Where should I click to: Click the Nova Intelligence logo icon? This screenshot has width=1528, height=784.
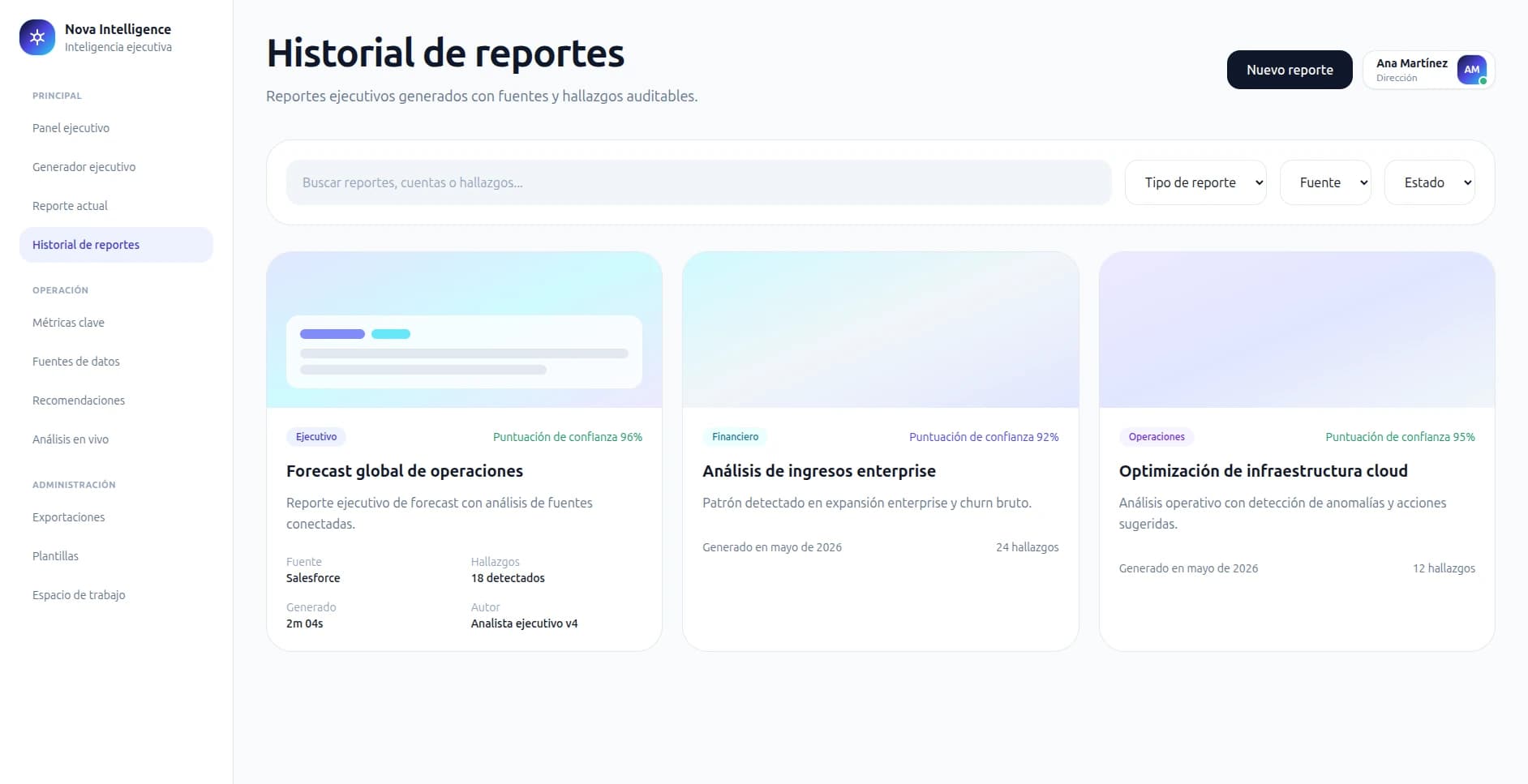(37, 37)
